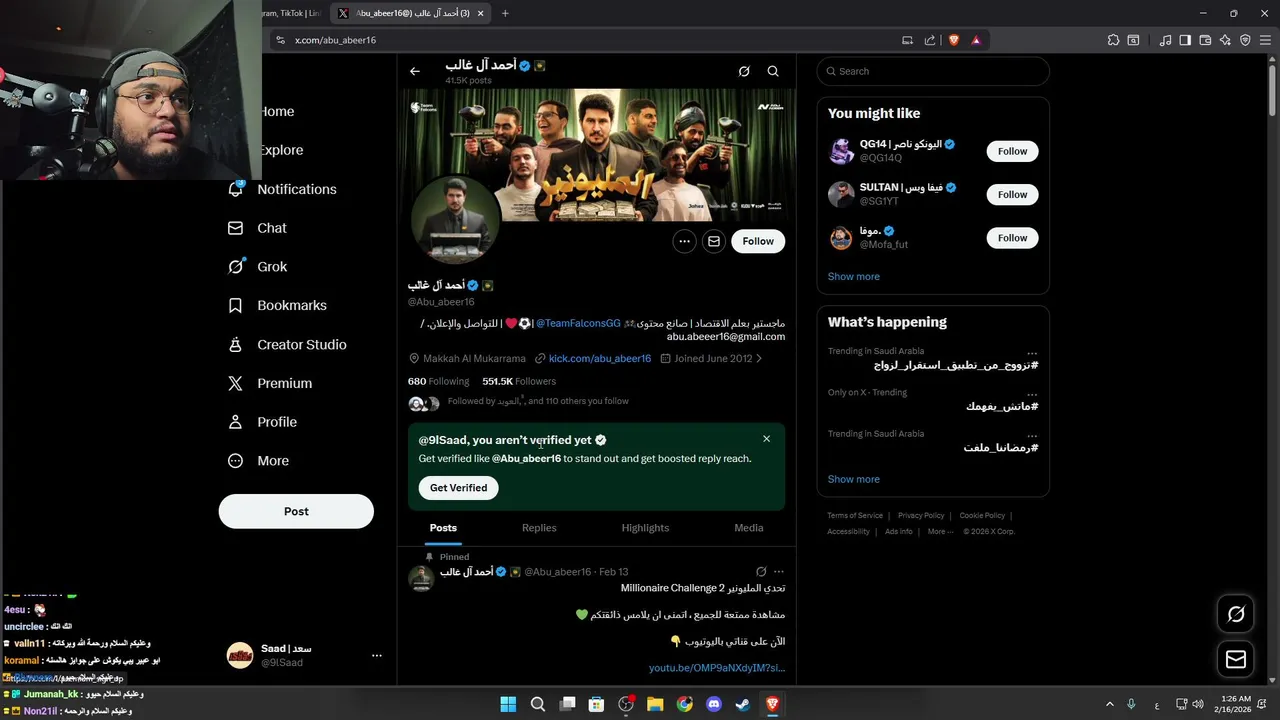Open options for the first Saudi Arabia trend
This screenshot has height=720, width=1280.
(1032, 352)
